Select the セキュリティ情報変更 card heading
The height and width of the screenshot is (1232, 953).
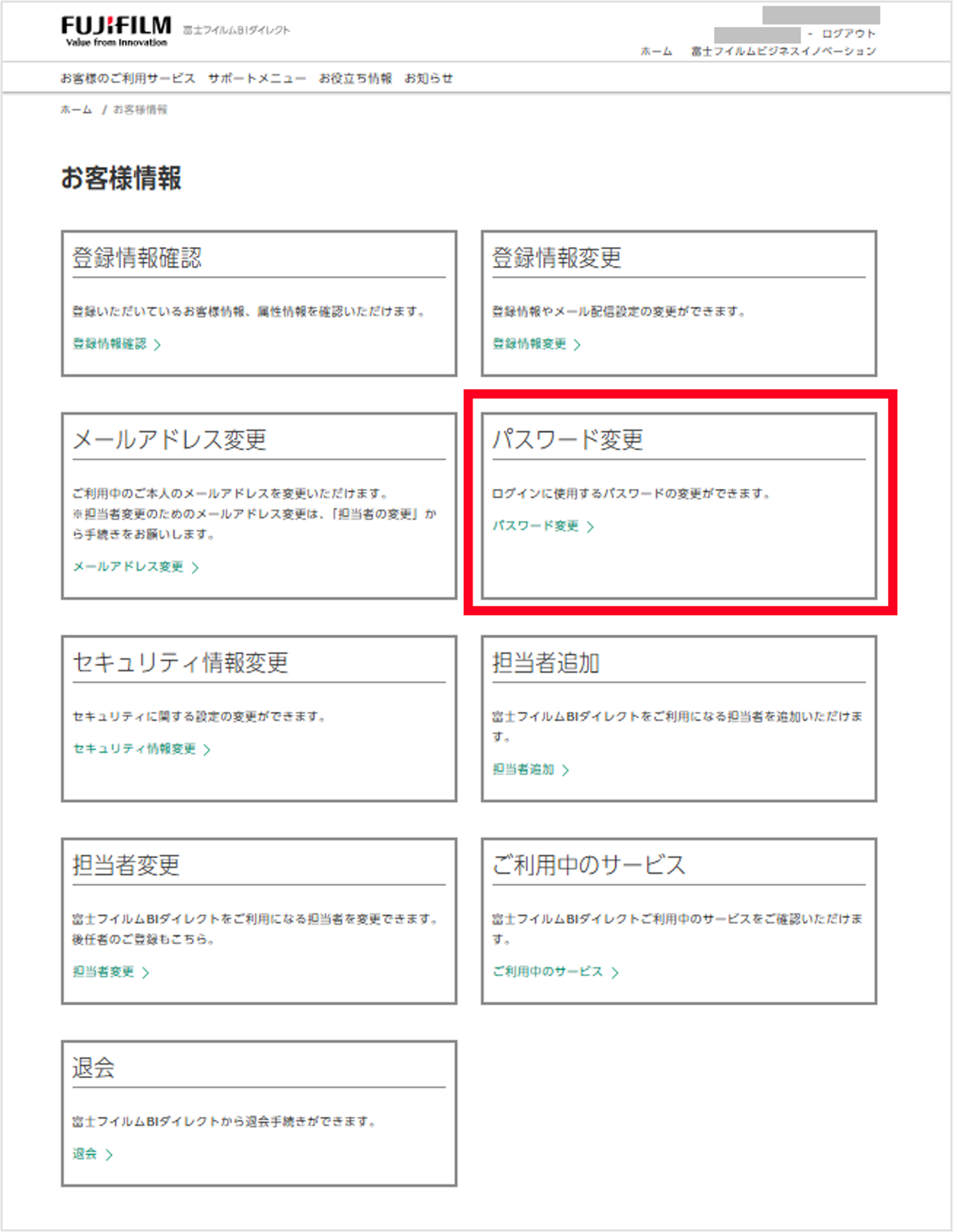(x=180, y=663)
